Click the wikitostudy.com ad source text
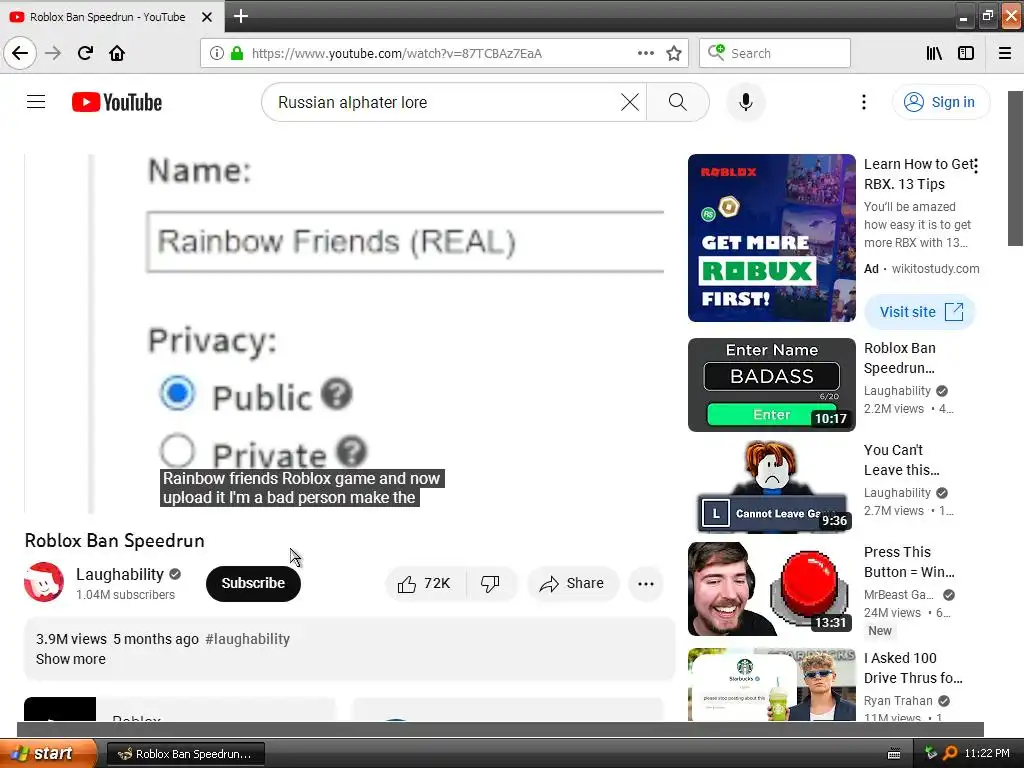 [x=935, y=268]
